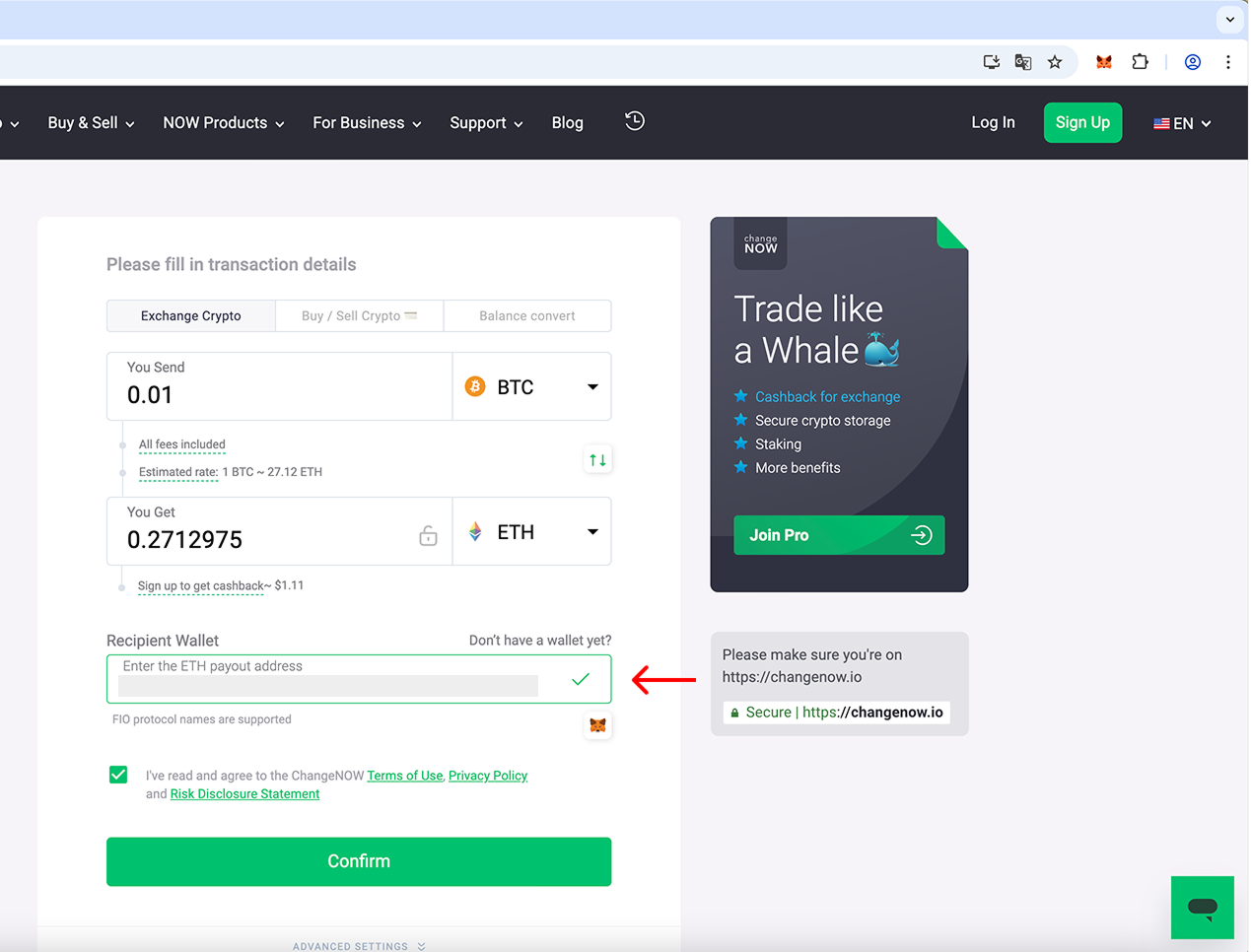
Task: Click the browser translate page icon
Action: [x=1023, y=62]
